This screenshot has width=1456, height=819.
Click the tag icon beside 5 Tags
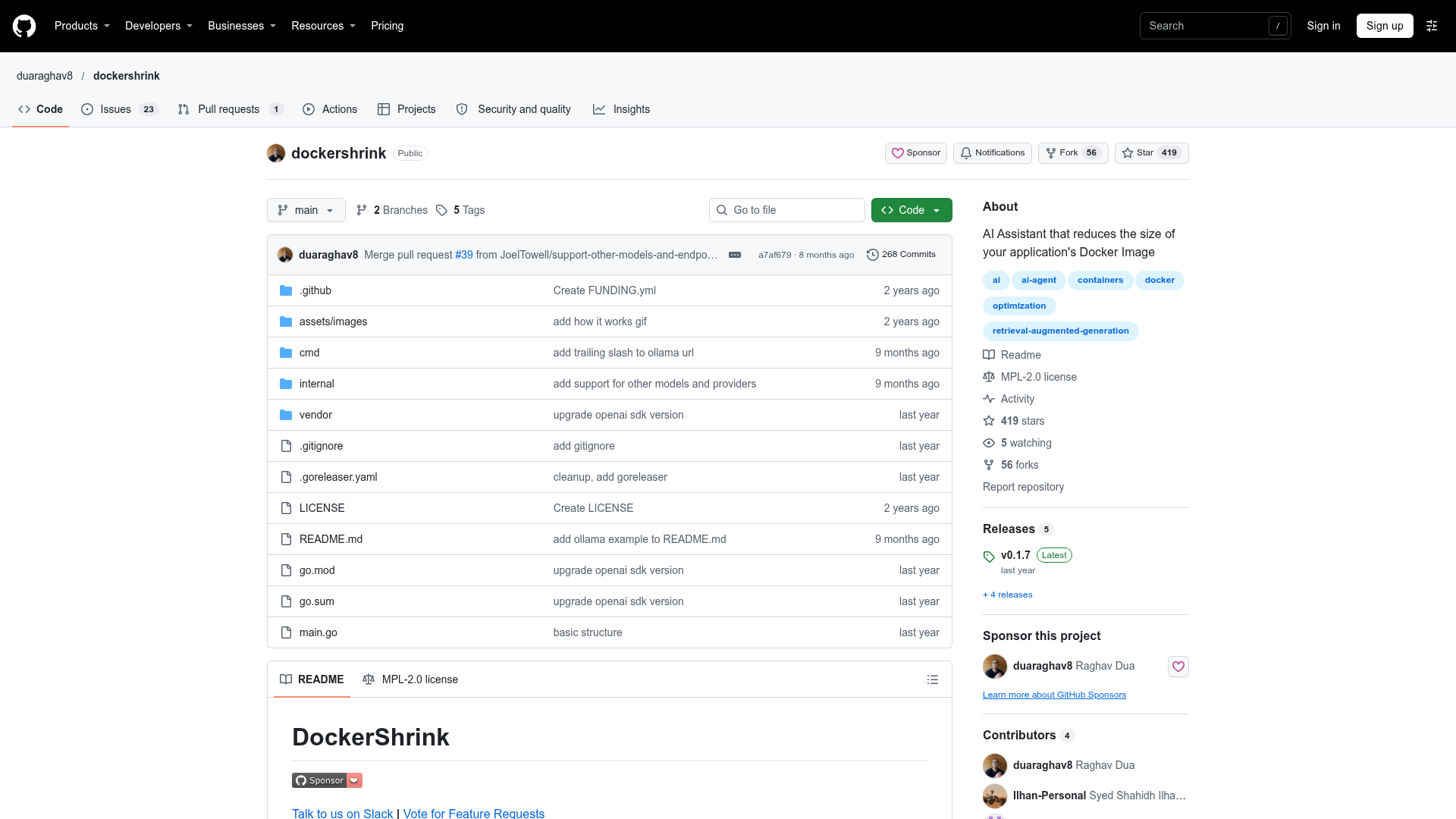442,210
